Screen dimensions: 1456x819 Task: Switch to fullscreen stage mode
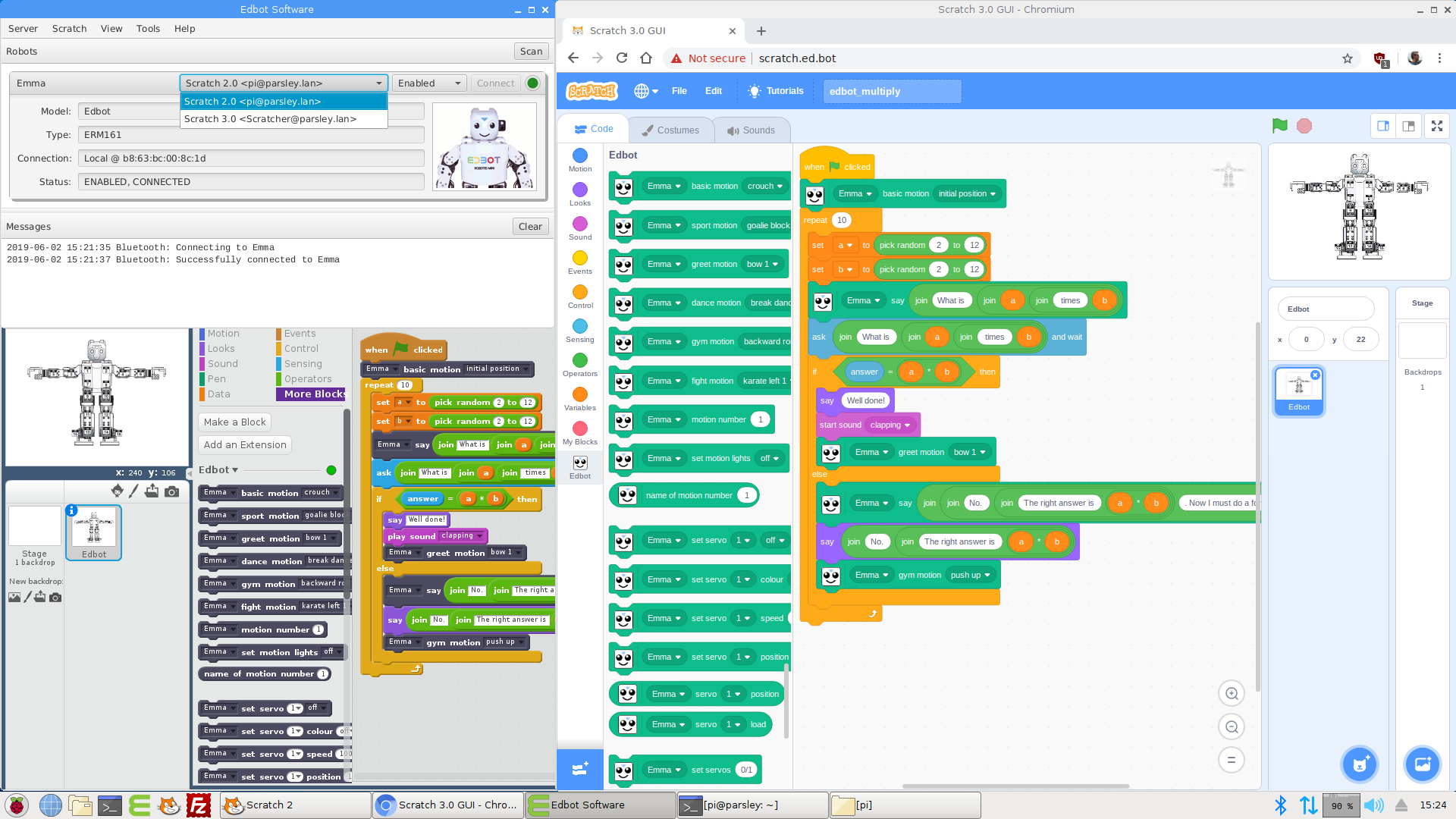point(1437,126)
